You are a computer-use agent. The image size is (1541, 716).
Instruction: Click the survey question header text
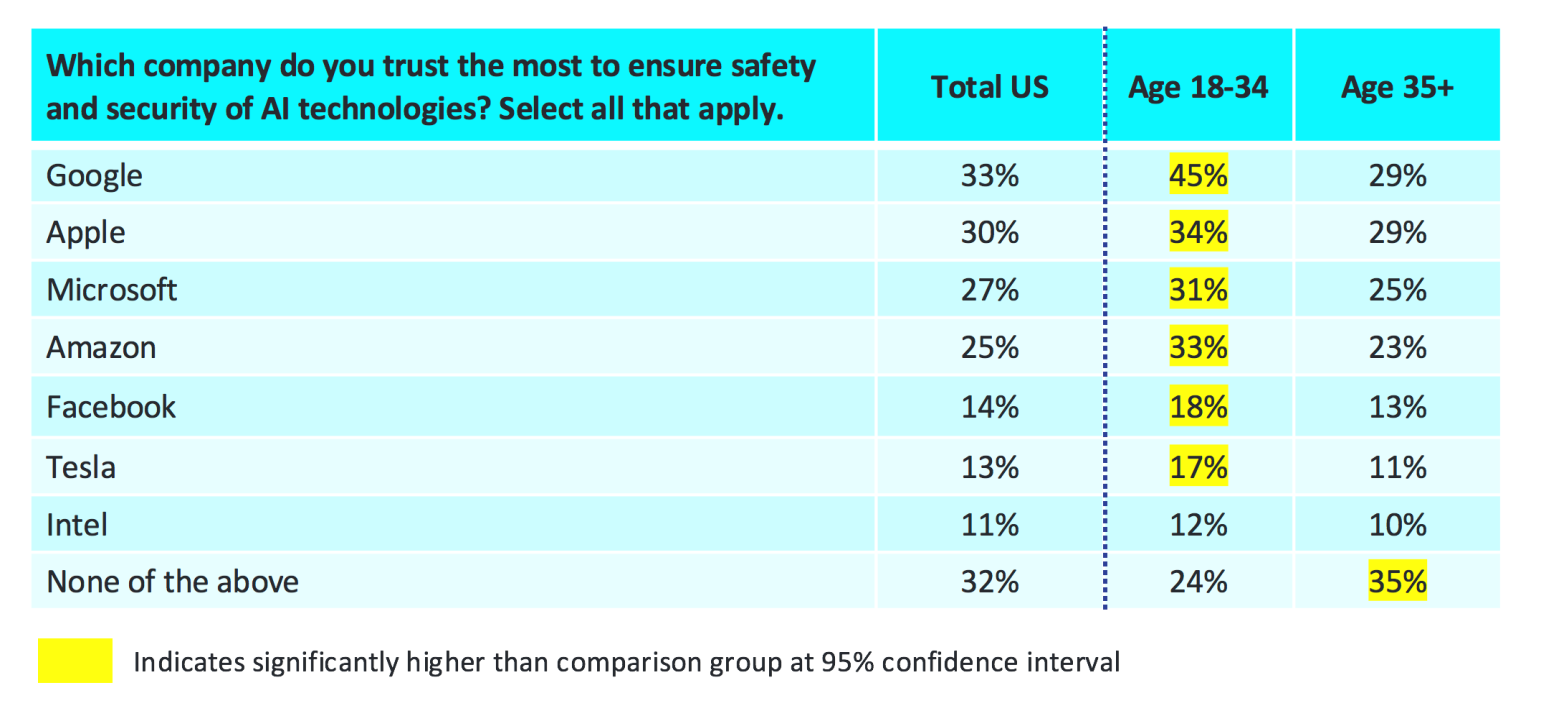coord(431,87)
